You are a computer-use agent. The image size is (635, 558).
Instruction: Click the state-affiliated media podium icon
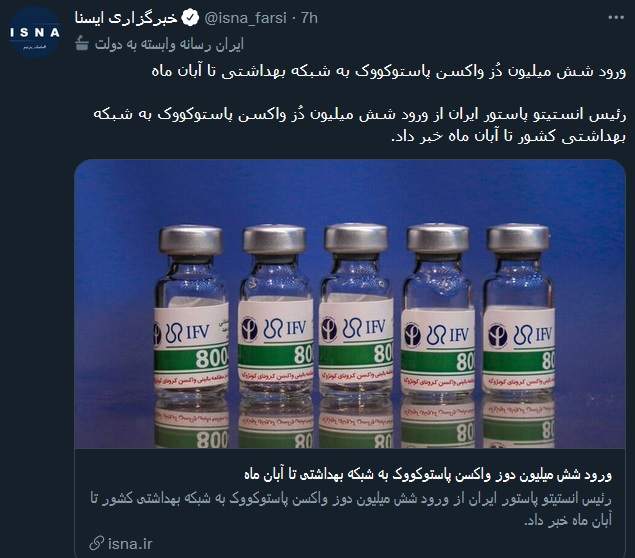82,43
